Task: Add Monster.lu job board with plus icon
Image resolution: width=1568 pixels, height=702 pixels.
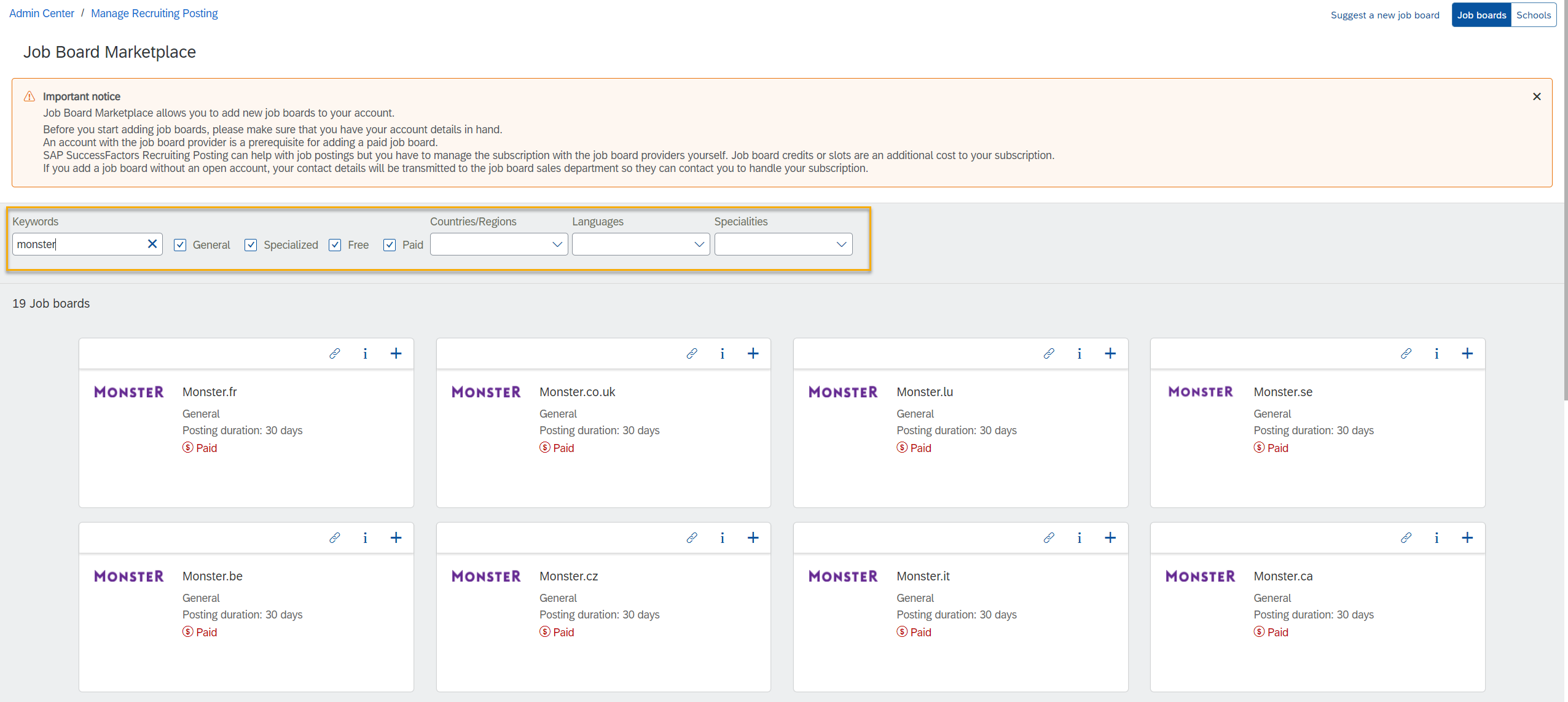Action: [x=1110, y=353]
